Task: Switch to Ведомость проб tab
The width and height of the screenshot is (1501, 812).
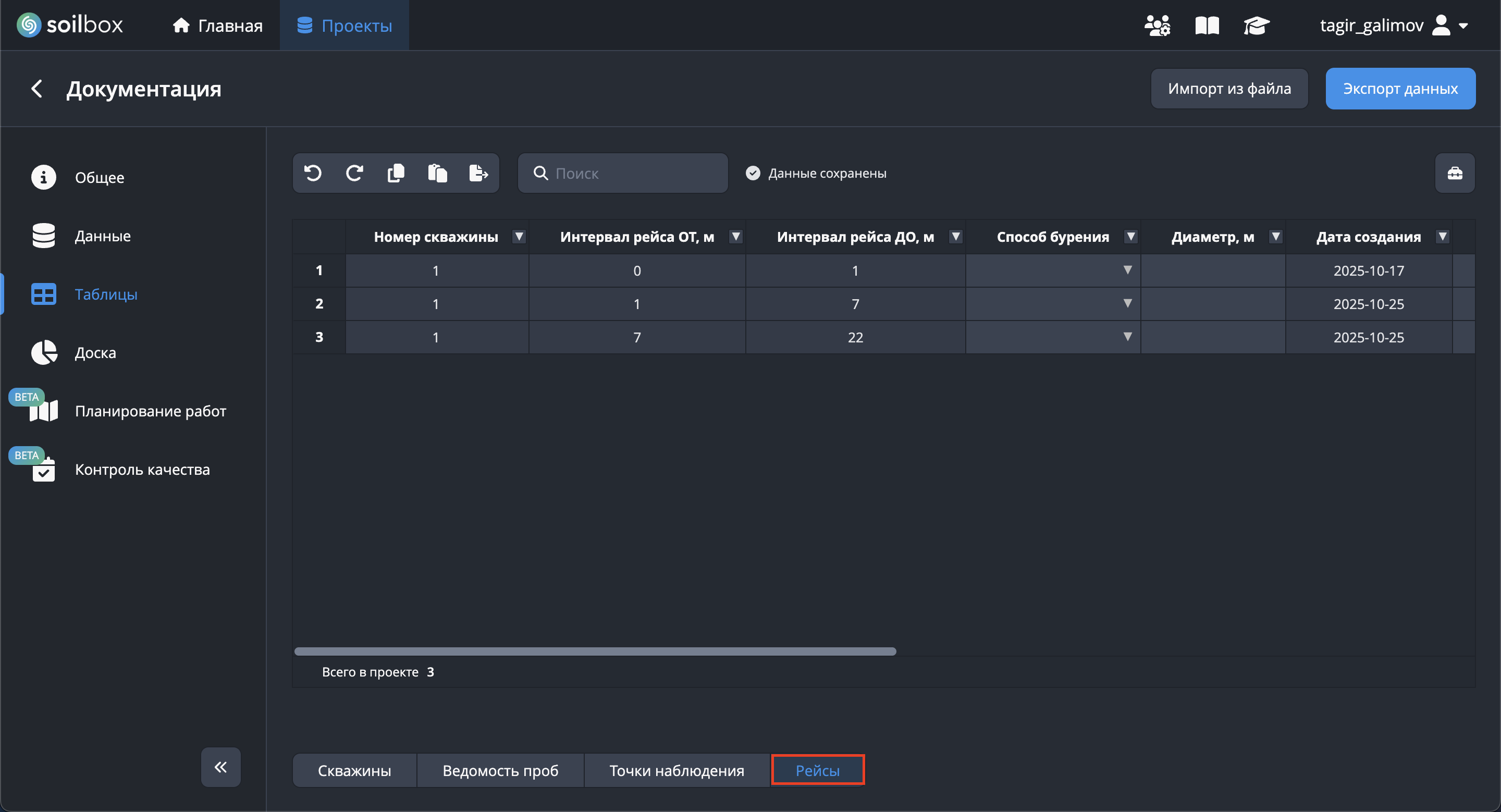Action: 500,771
